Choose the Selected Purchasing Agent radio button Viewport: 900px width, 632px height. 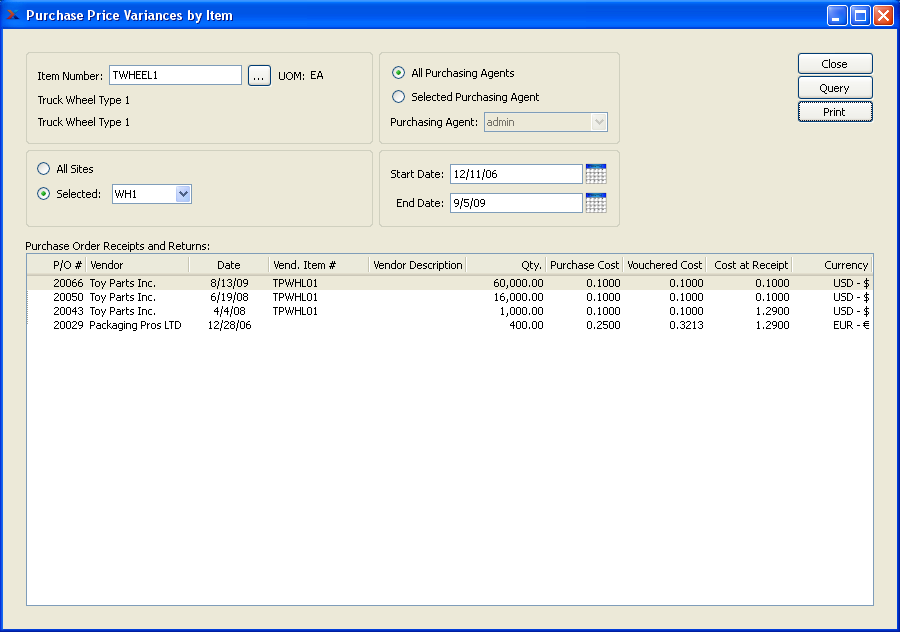tap(399, 97)
